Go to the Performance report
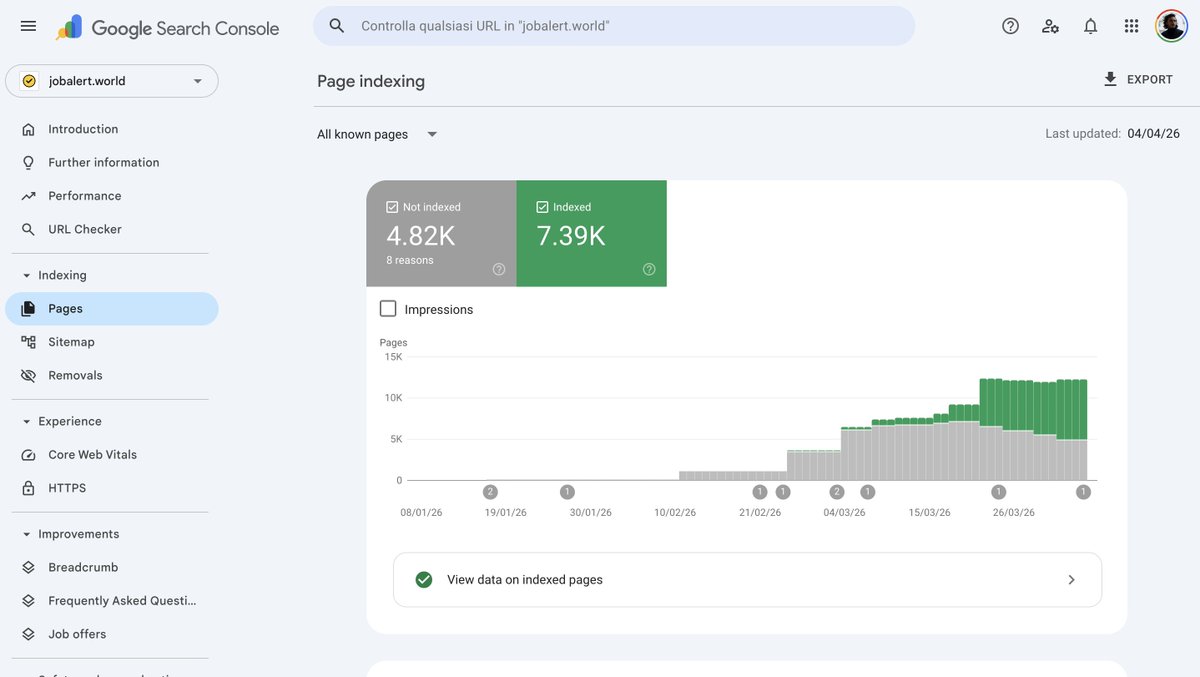1200x677 pixels. (112, 196)
